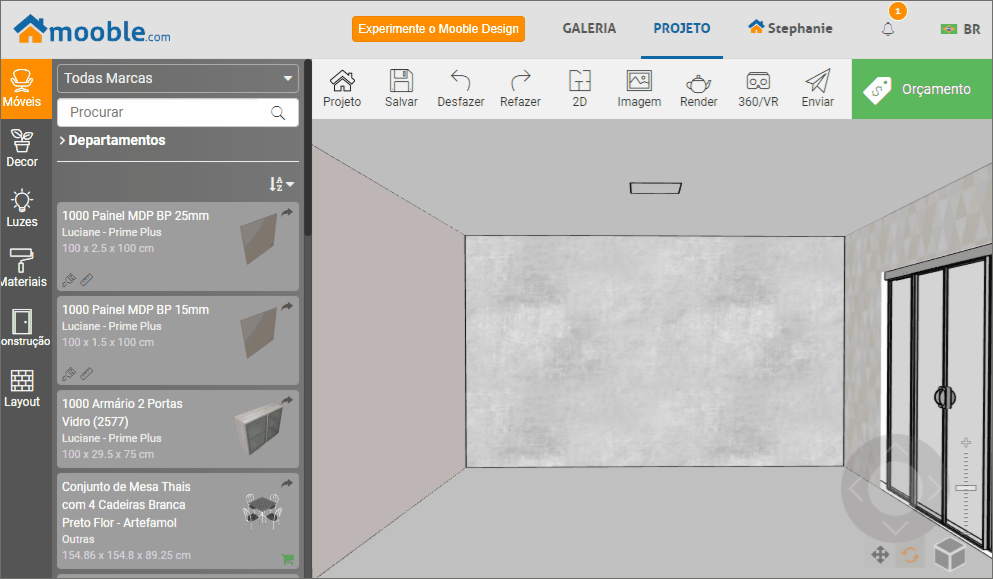
Task: Click the 3D cube view icon
Action: 950,554
